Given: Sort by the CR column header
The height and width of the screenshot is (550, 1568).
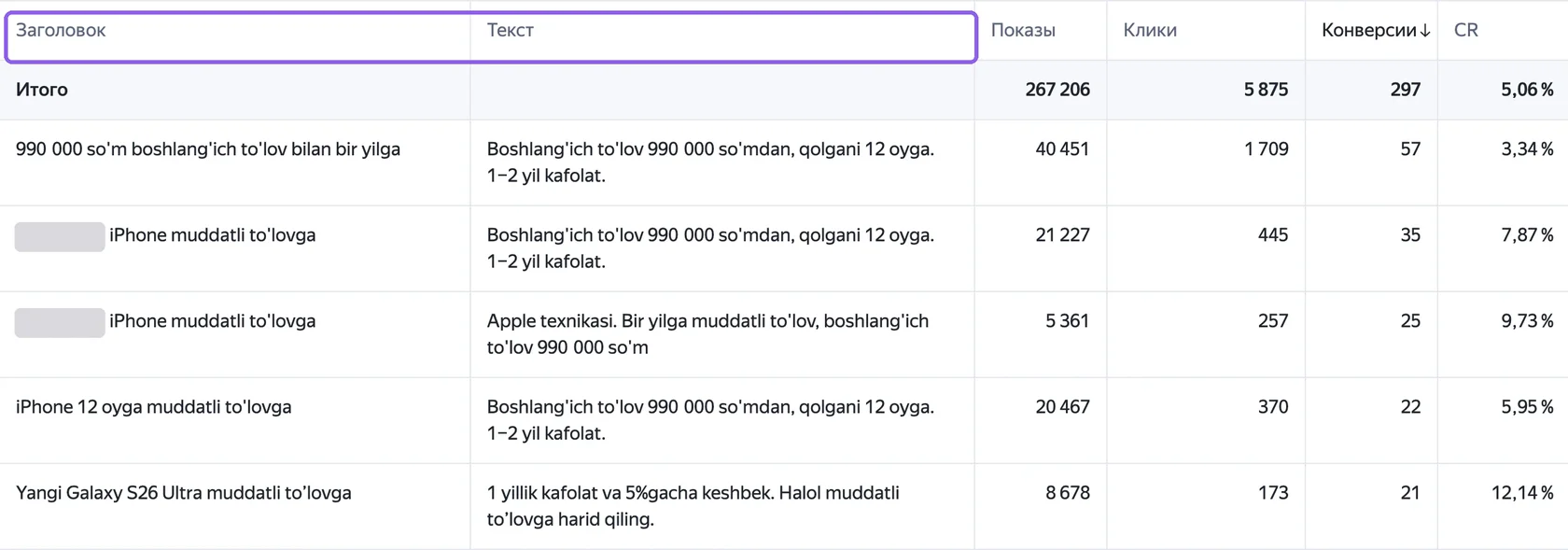Looking at the screenshot, I should click(1466, 30).
